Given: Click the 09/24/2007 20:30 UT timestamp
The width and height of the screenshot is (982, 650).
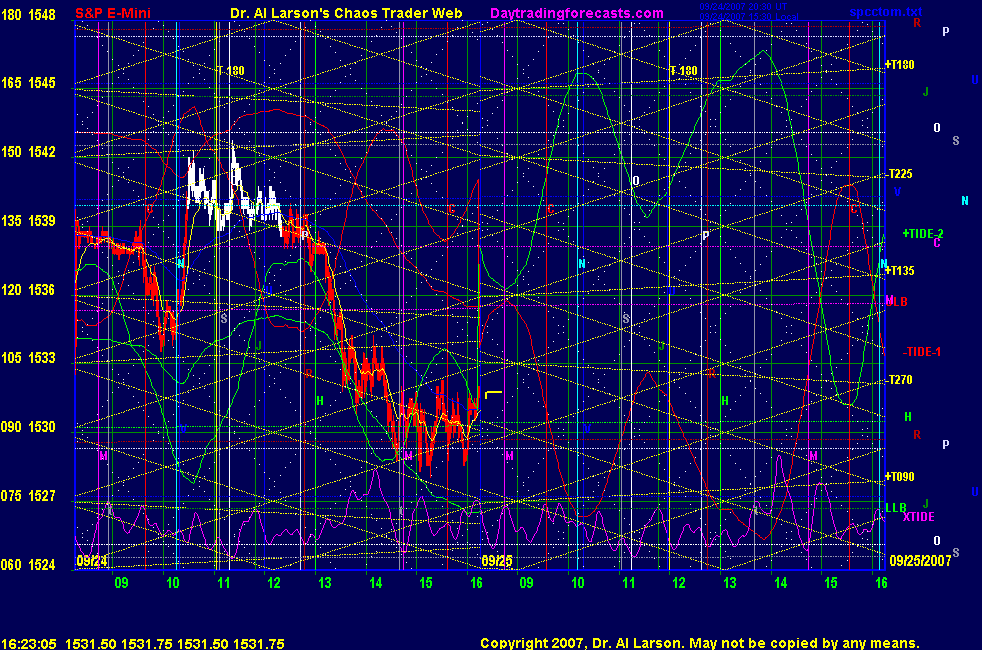Looking at the screenshot, I should click(743, 7).
